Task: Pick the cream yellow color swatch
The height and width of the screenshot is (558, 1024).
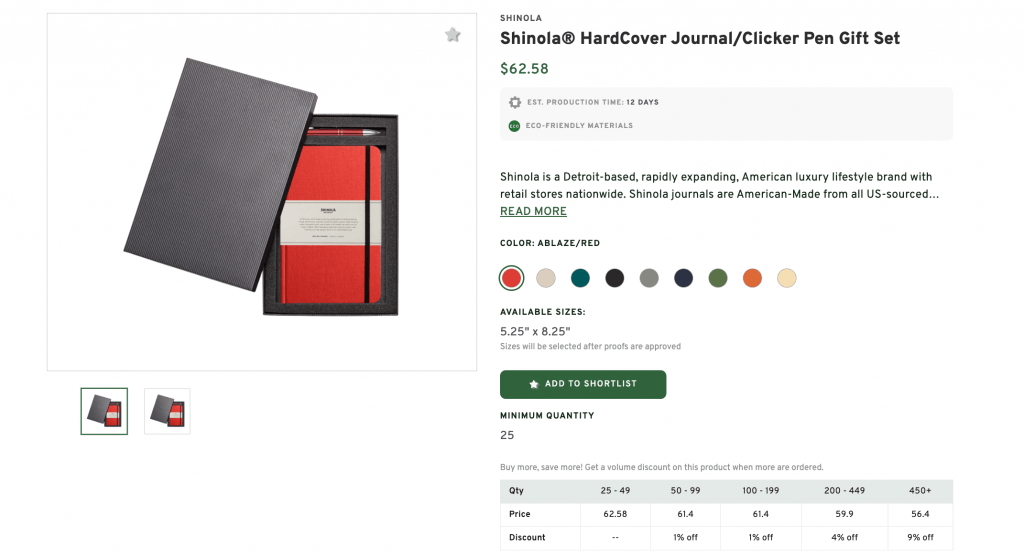Action: (x=787, y=278)
